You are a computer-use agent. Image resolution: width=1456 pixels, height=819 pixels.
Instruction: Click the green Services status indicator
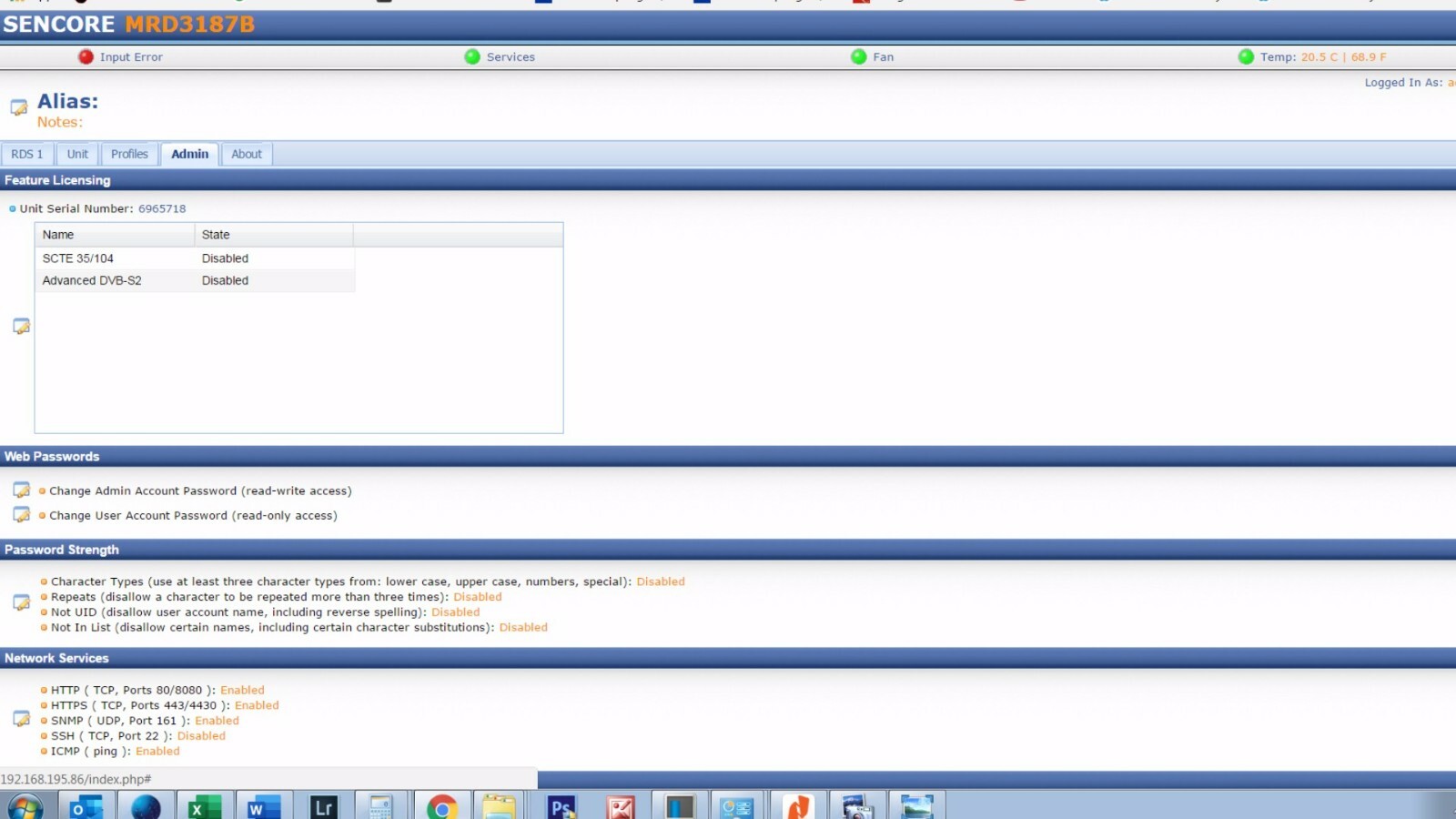tap(472, 56)
